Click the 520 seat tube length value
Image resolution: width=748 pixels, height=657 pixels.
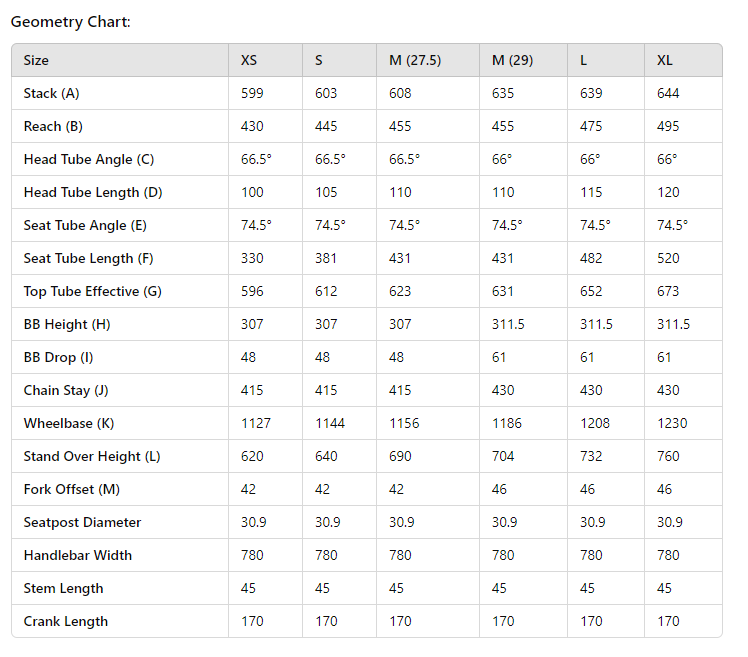[x=668, y=258]
